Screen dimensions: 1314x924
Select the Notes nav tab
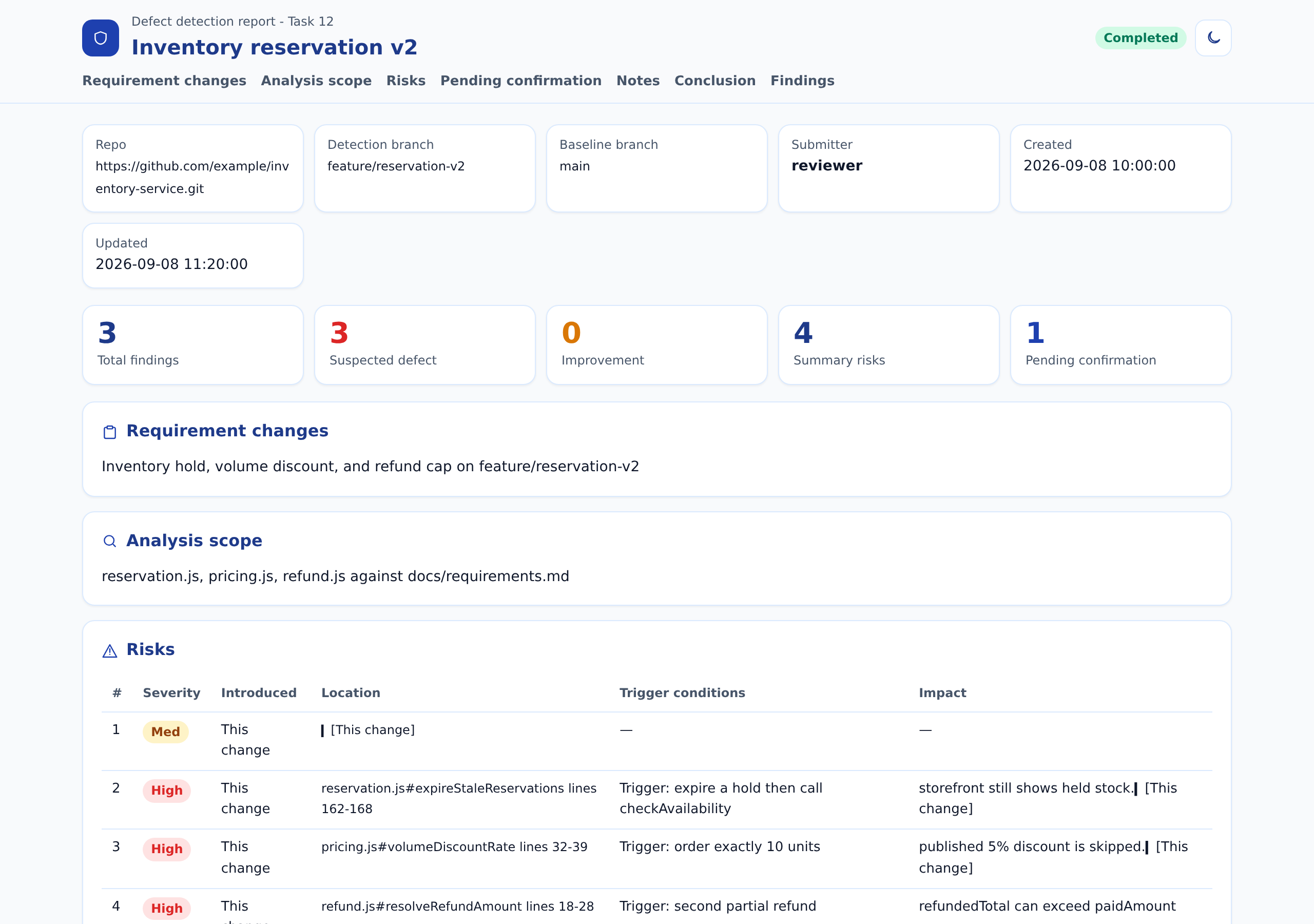(x=637, y=81)
